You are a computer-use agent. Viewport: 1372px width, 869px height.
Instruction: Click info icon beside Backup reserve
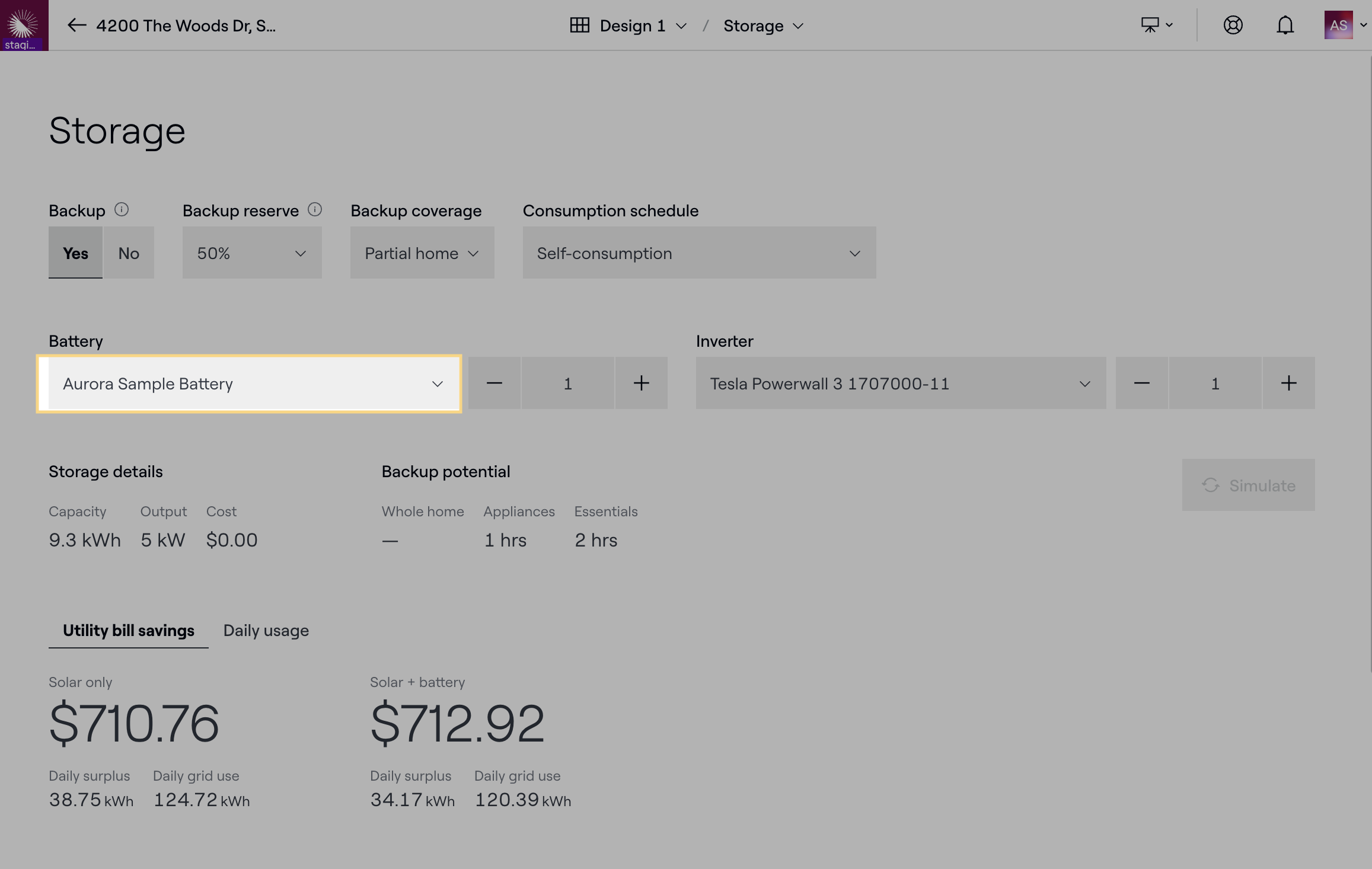click(315, 210)
